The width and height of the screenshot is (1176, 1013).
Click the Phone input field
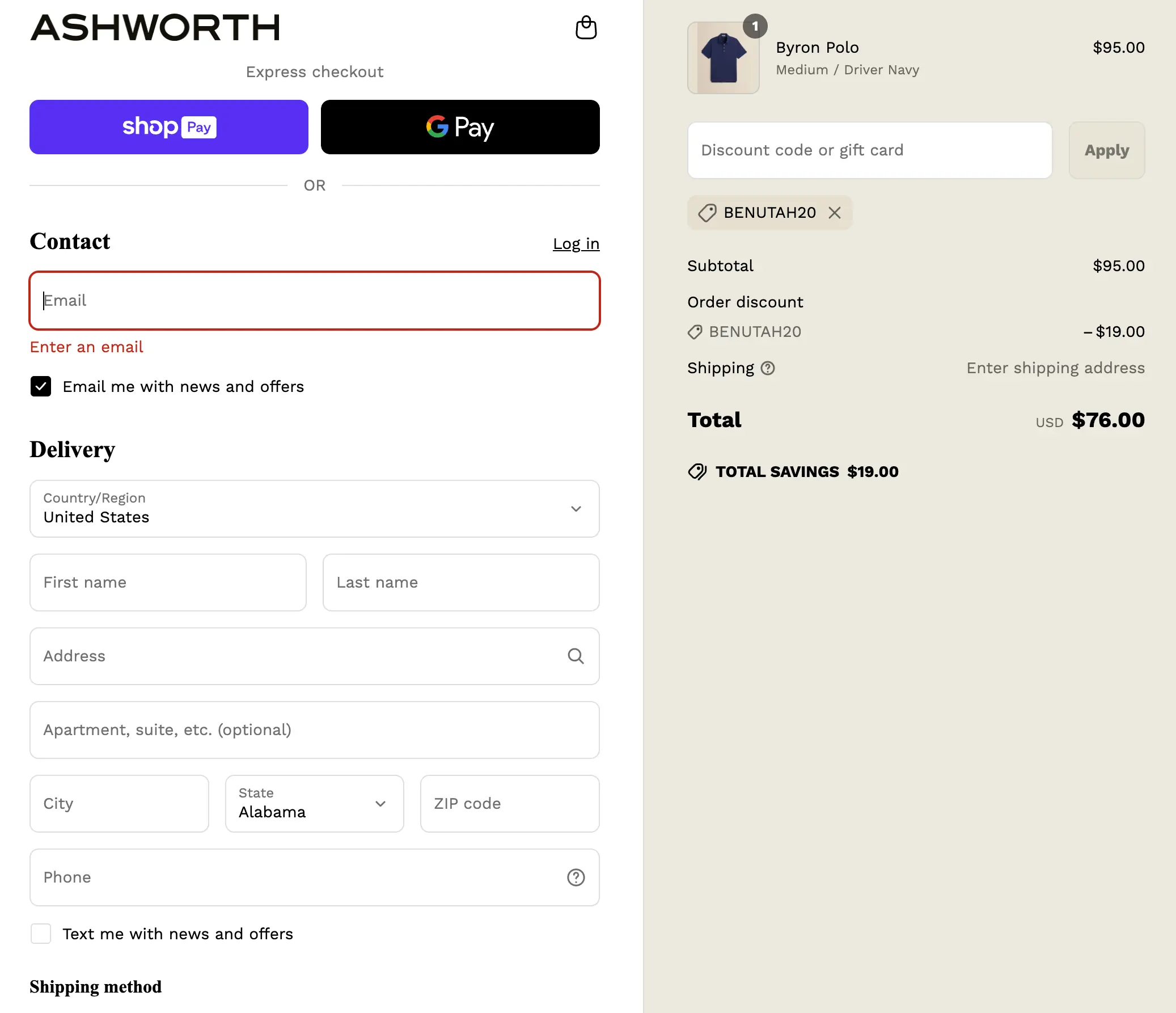[315, 877]
